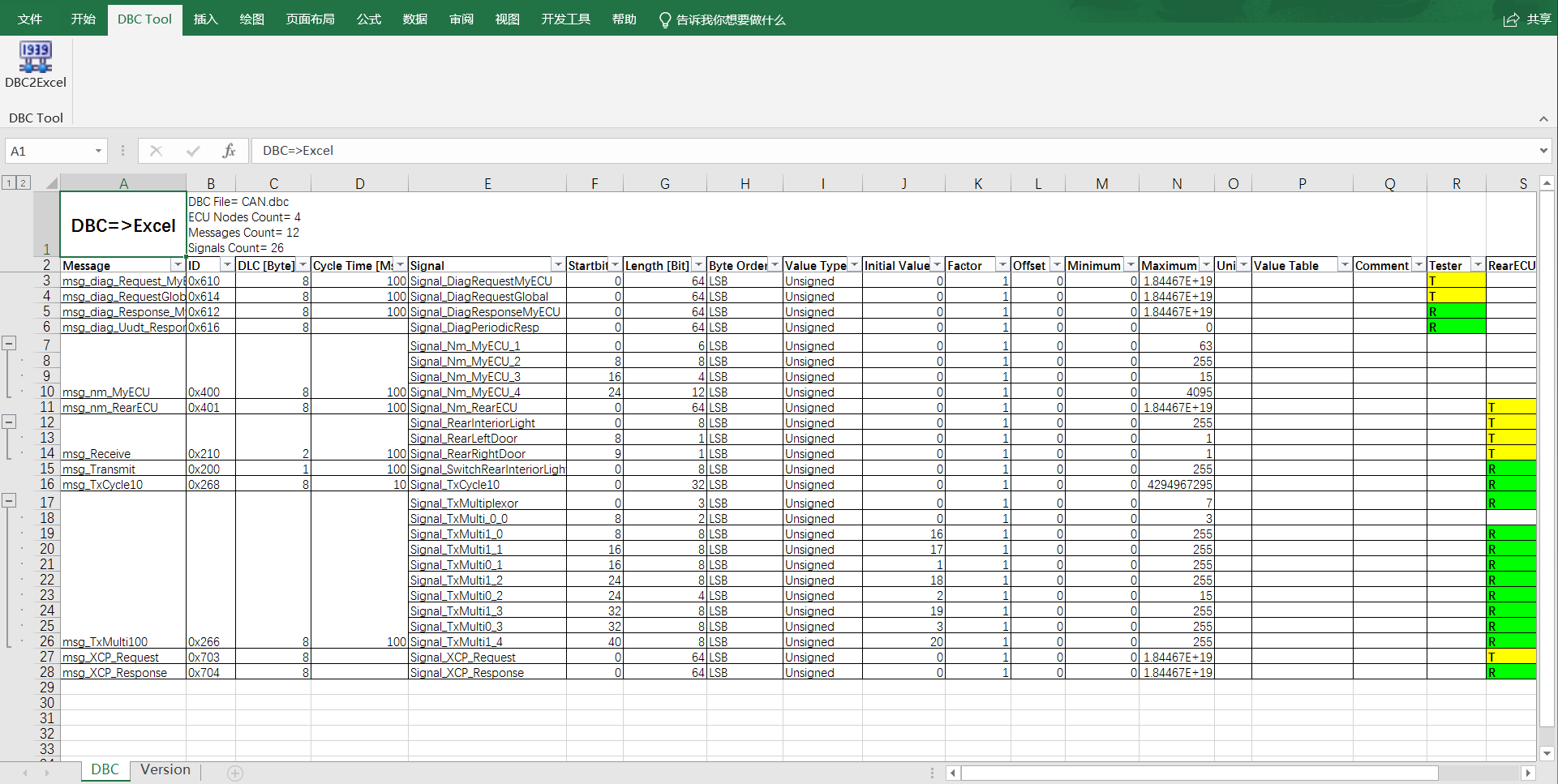Switch to the 数据 tab
Screen dimensions: 1558x784
point(414,19)
